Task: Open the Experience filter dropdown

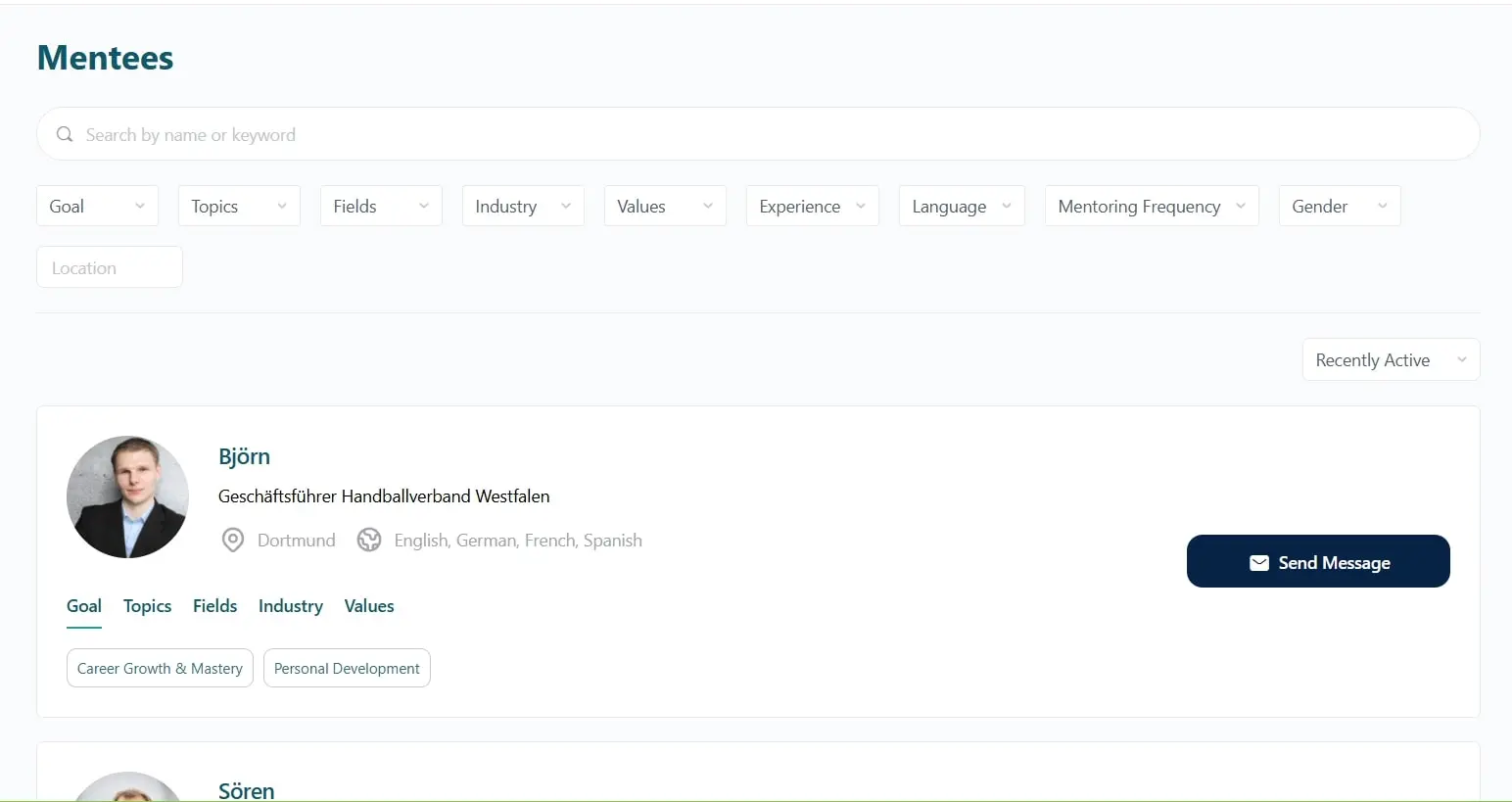Action: pos(813,206)
